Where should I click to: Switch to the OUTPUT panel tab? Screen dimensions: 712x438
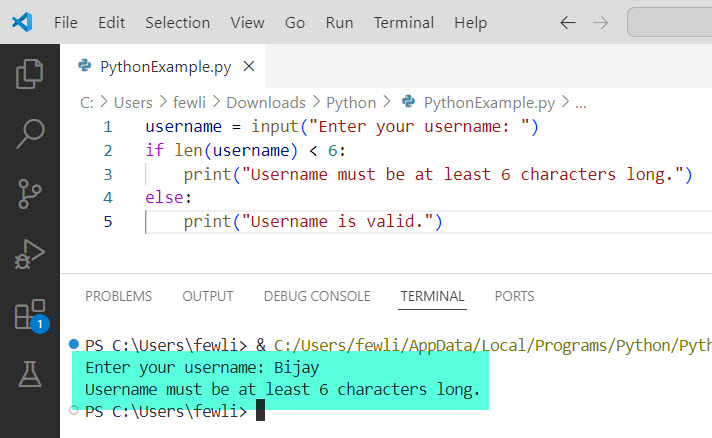click(x=208, y=296)
